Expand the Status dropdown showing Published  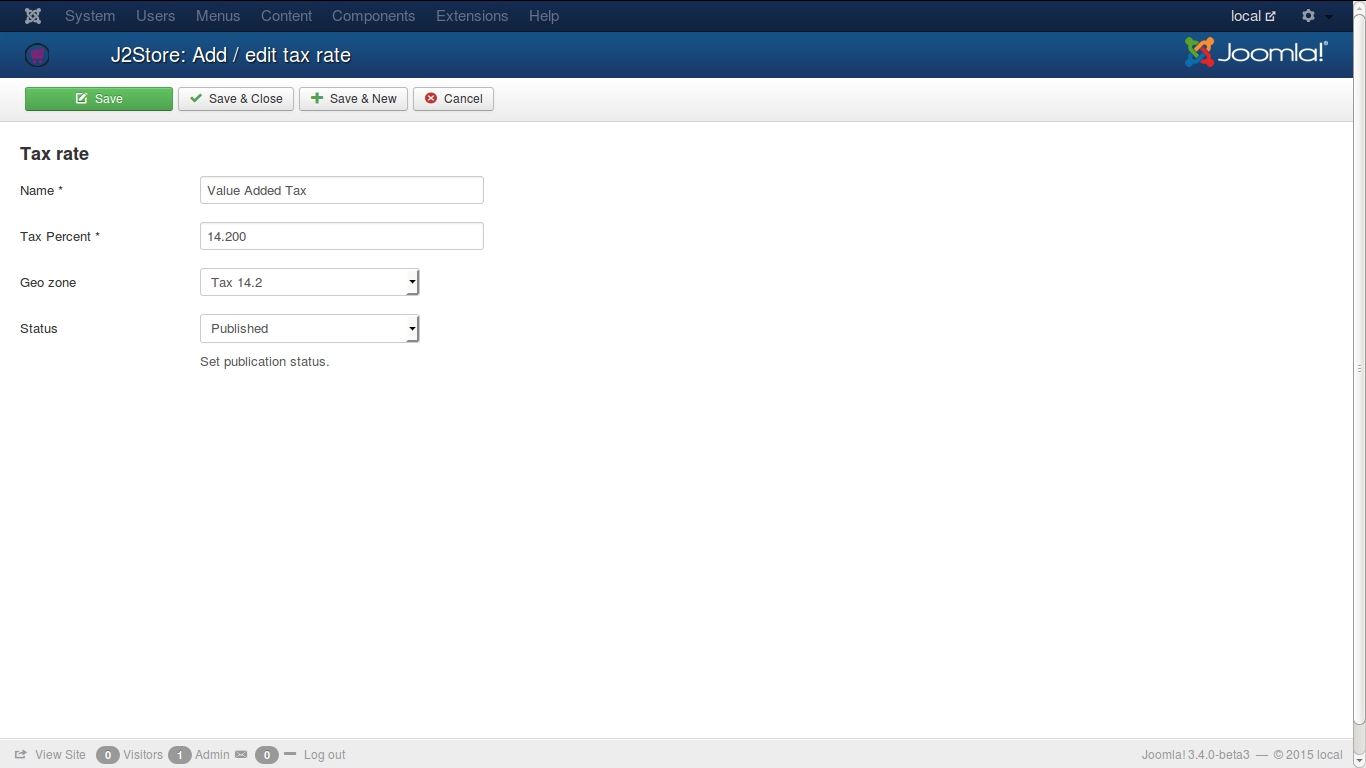click(309, 328)
